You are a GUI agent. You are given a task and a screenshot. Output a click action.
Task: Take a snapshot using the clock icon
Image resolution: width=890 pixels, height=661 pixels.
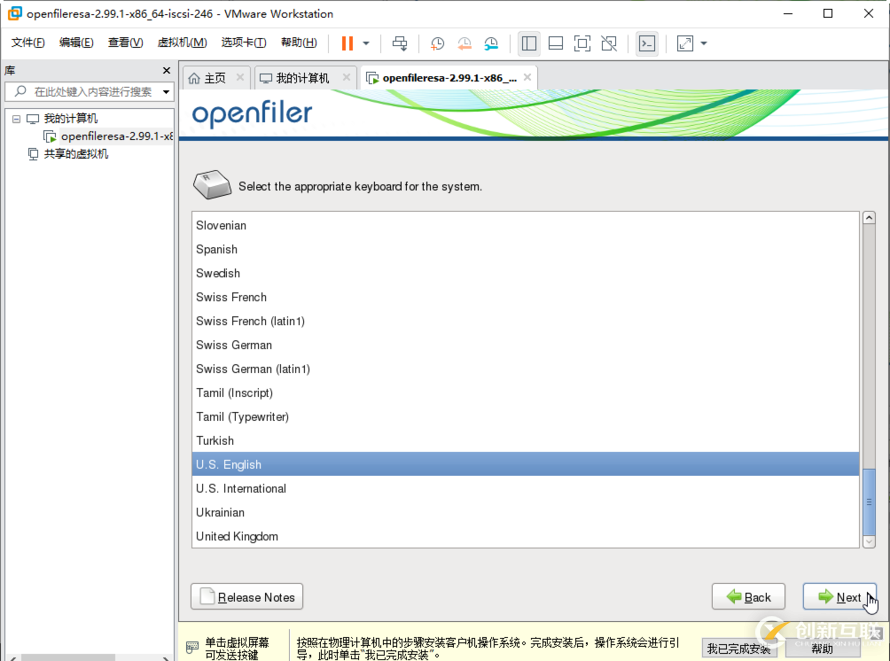click(437, 43)
